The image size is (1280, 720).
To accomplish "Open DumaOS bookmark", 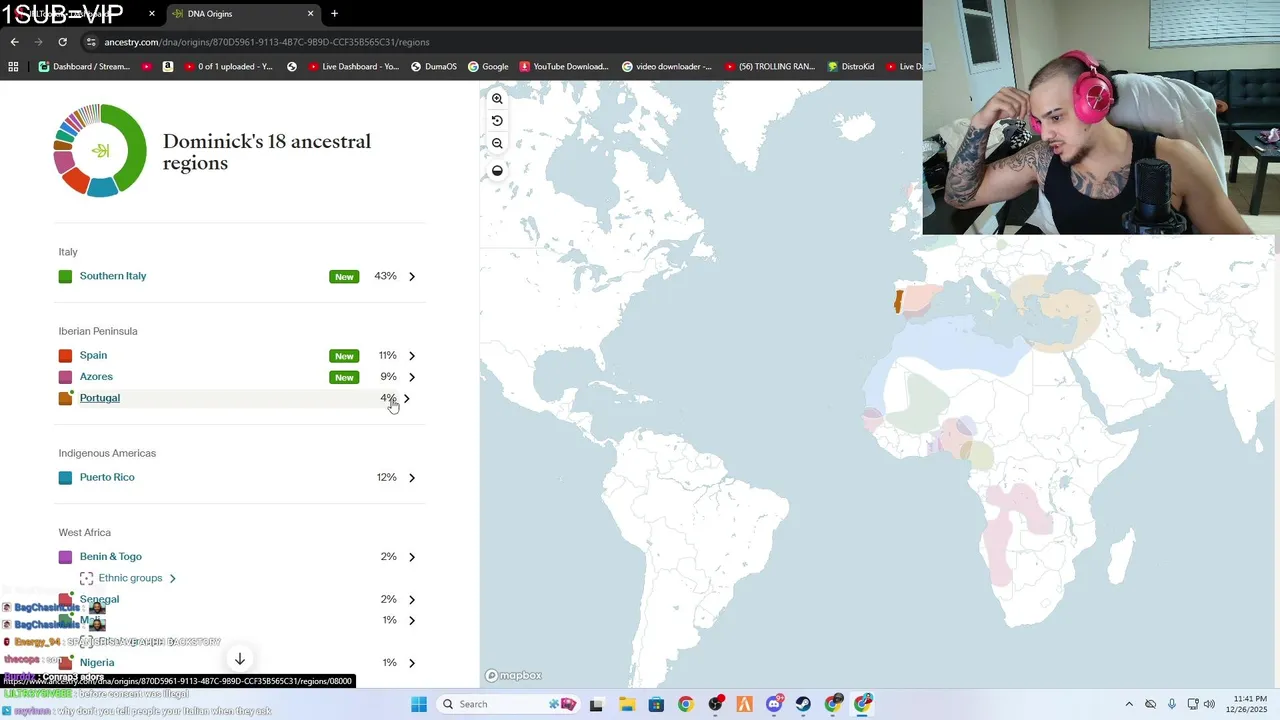I will point(433,67).
